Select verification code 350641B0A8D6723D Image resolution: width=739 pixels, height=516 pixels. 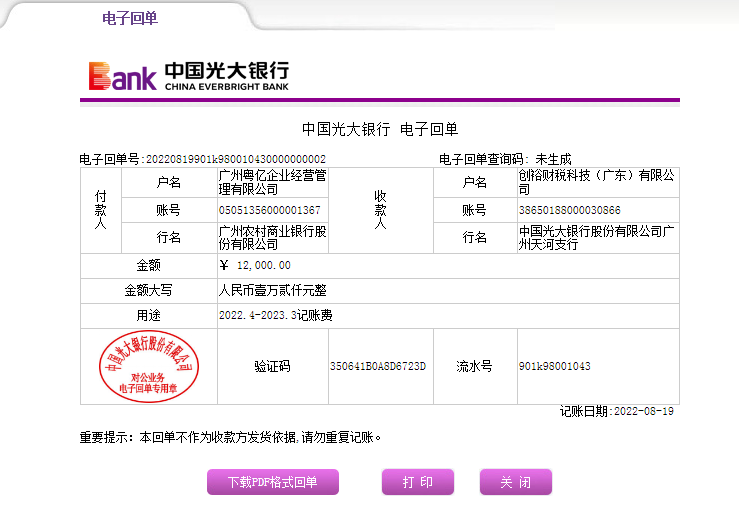378,366
